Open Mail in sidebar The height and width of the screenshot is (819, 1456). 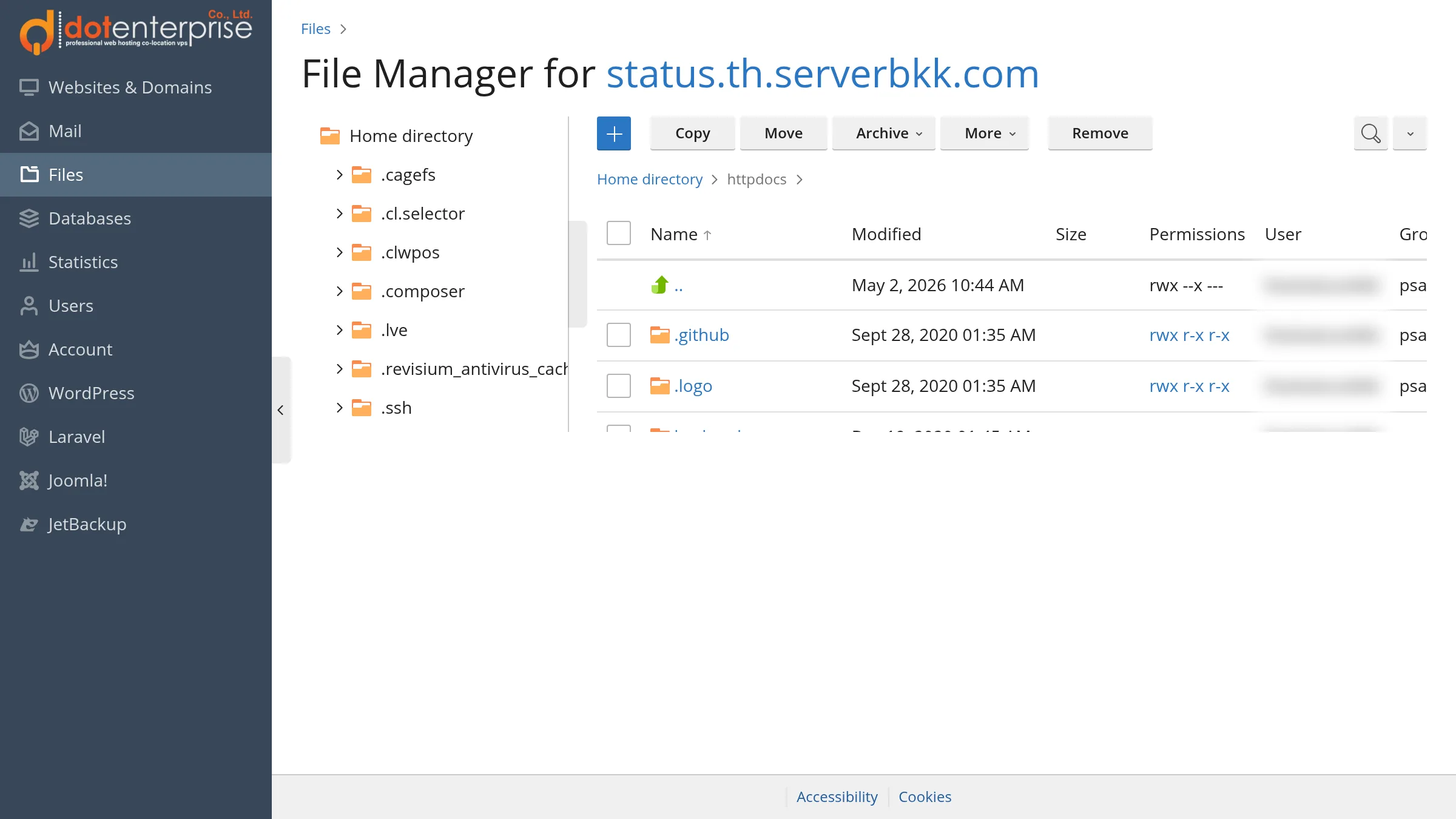pos(136,131)
